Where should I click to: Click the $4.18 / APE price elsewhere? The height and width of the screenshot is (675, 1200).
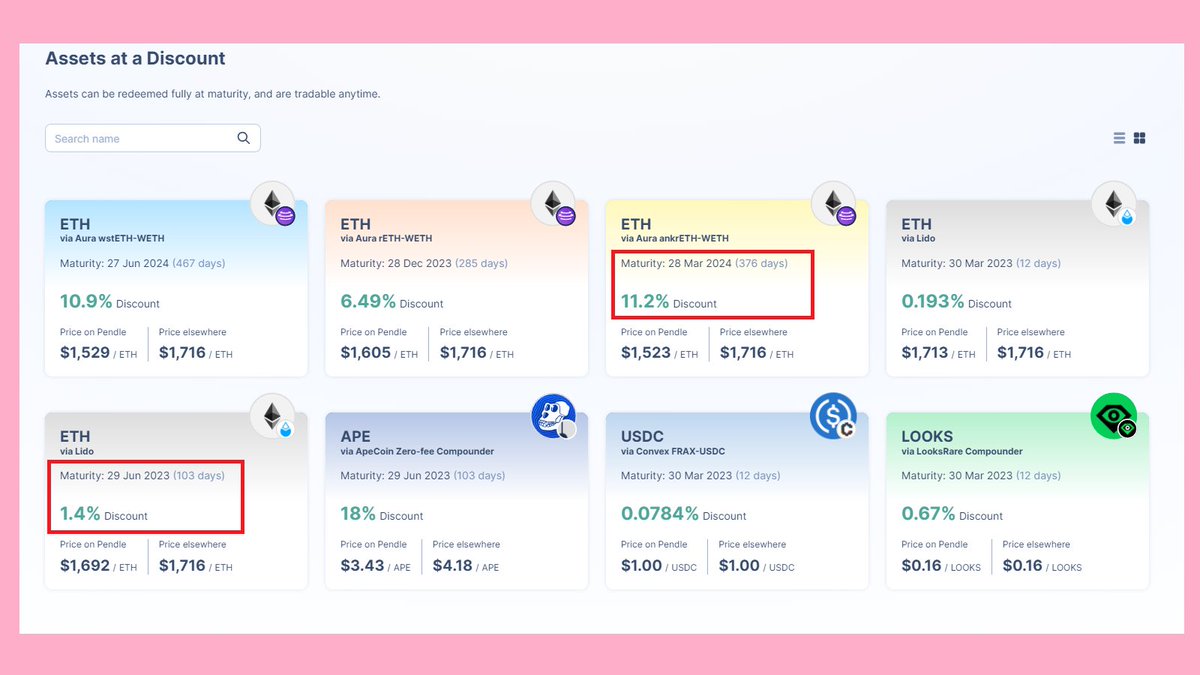(465, 566)
